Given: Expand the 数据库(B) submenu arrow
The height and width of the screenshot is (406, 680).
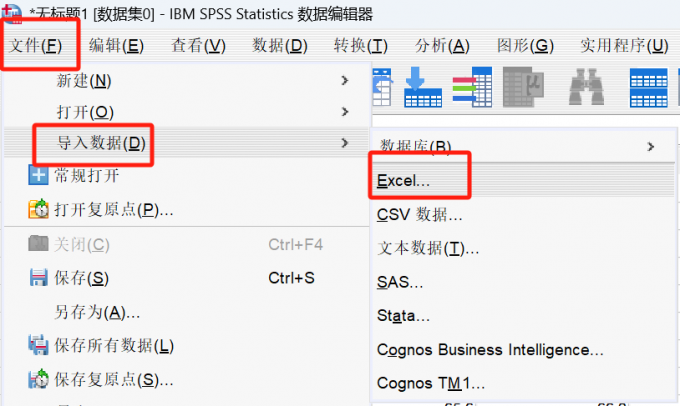Looking at the screenshot, I should [651, 147].
